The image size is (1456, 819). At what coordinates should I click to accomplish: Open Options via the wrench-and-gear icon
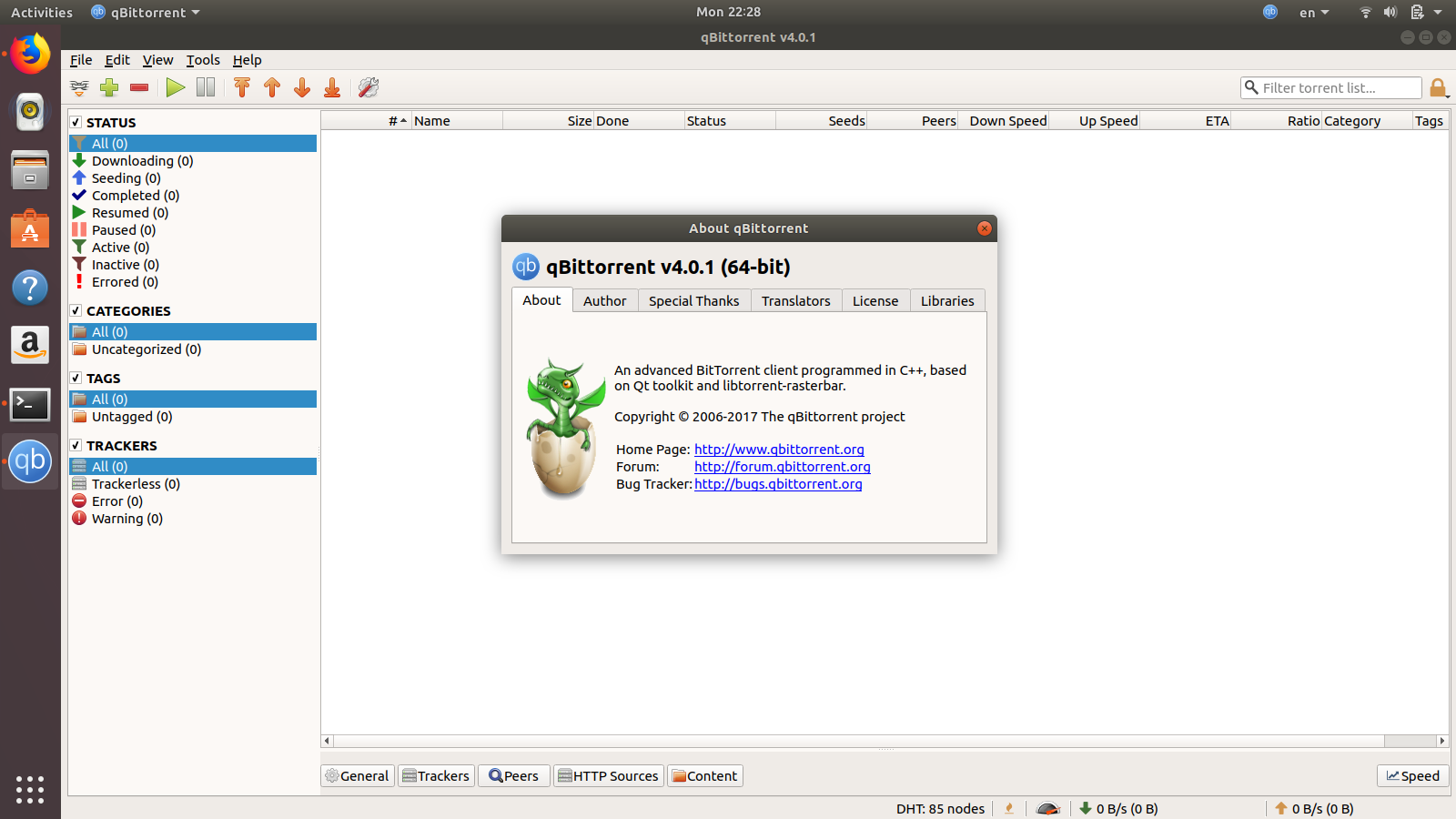369,87
